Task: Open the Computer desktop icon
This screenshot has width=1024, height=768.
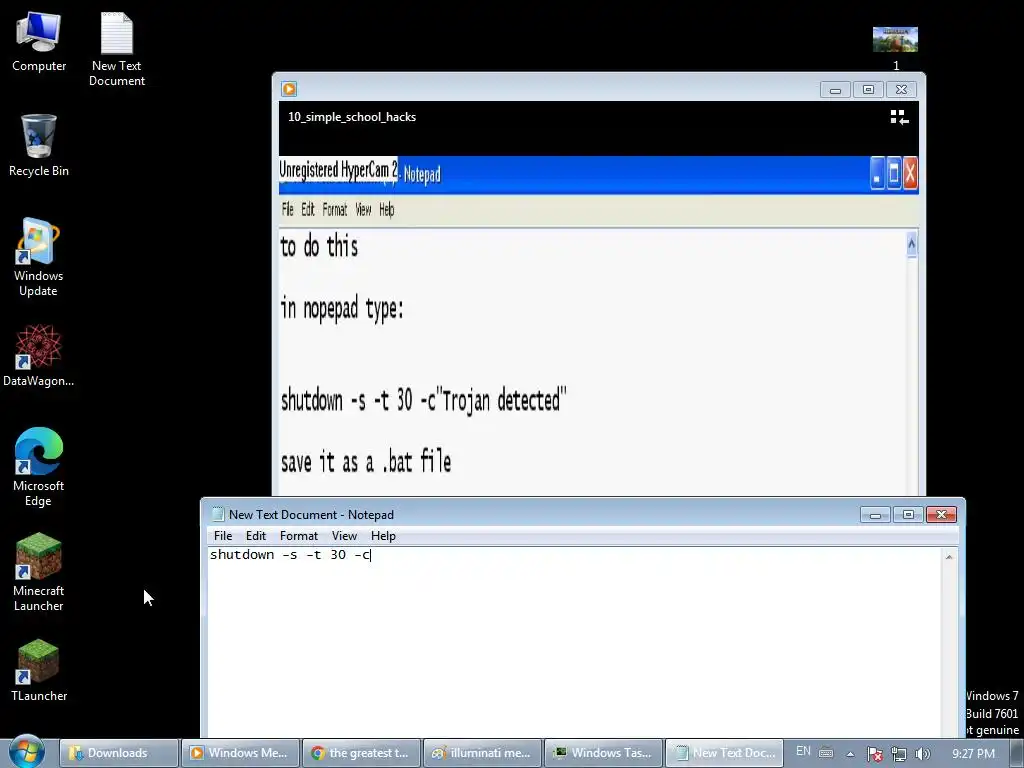Action: coord(39,42)
